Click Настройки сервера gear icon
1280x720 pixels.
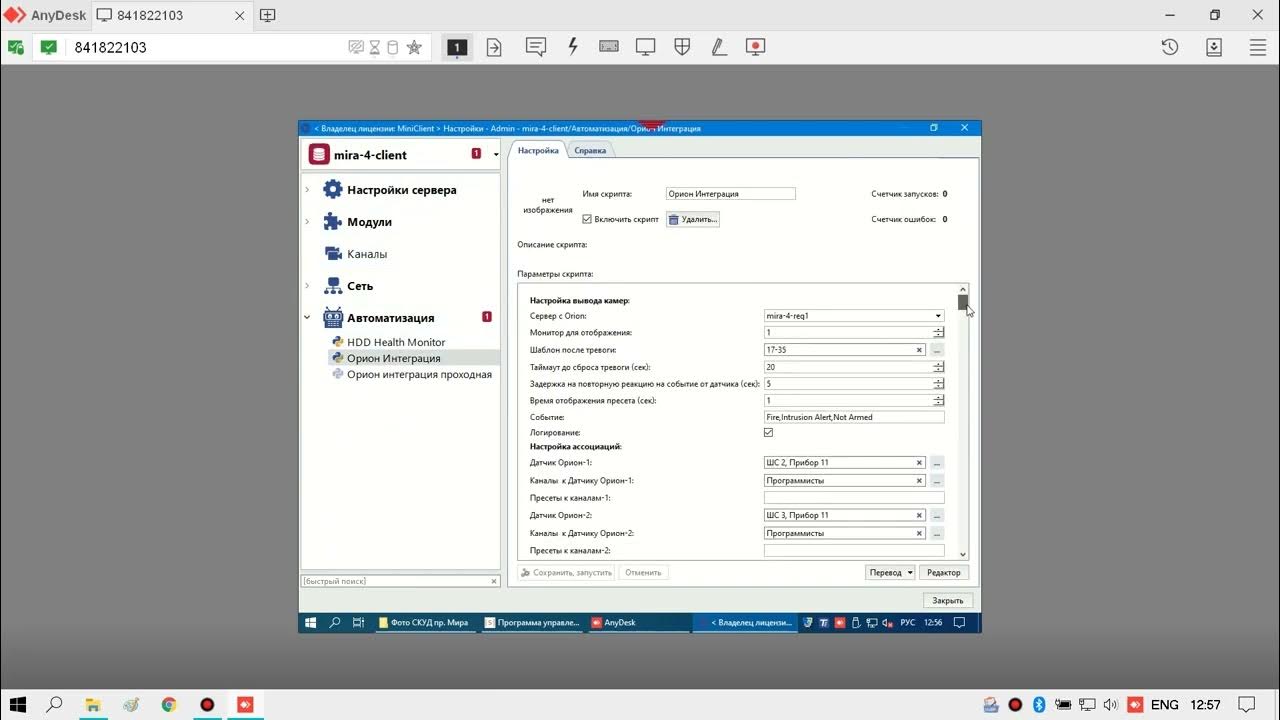point(333,190)
